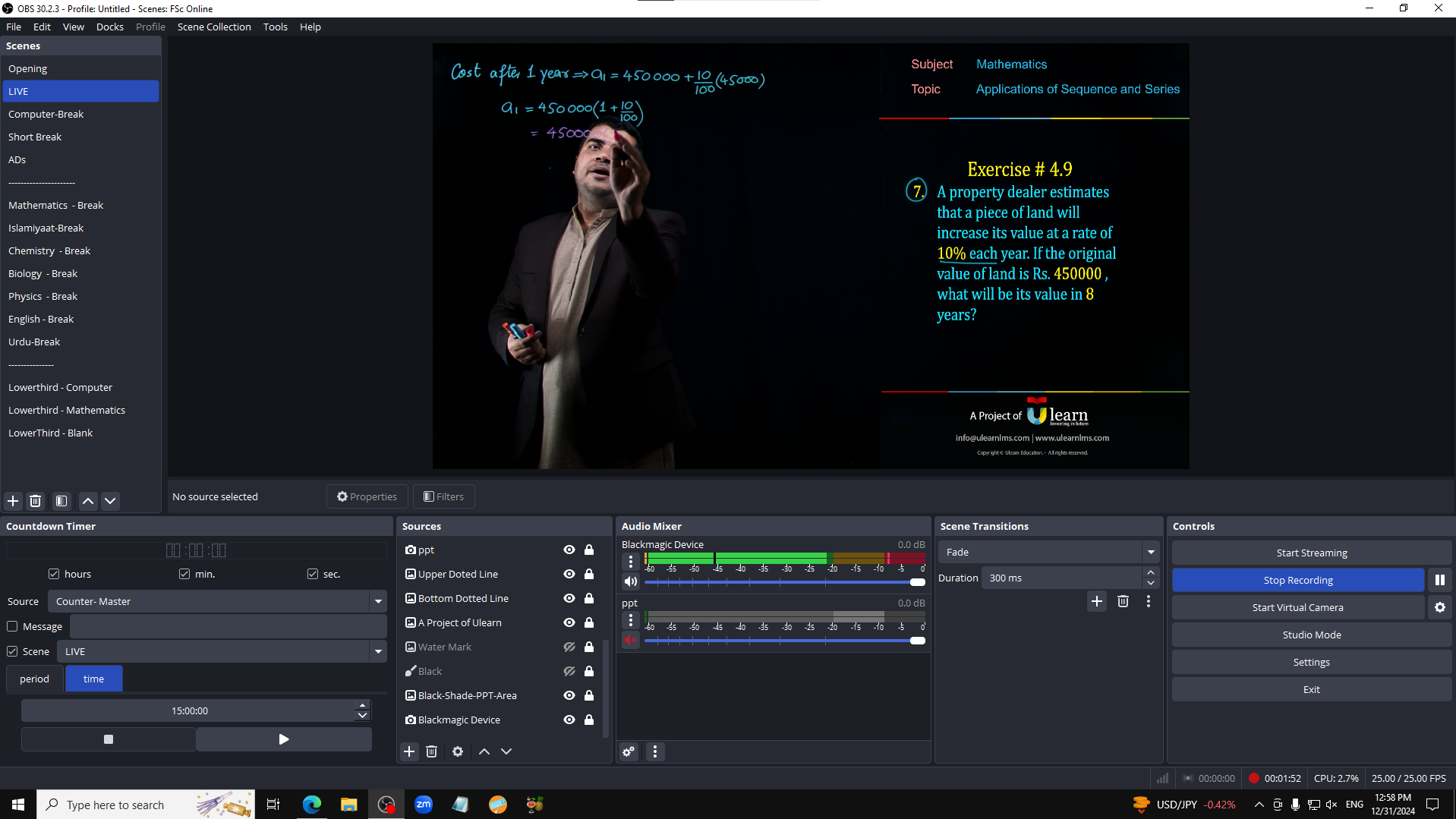Hide Black-Shade-PPT-Area source
This screenshot has width=1456, height=819.
pos(569,695)
